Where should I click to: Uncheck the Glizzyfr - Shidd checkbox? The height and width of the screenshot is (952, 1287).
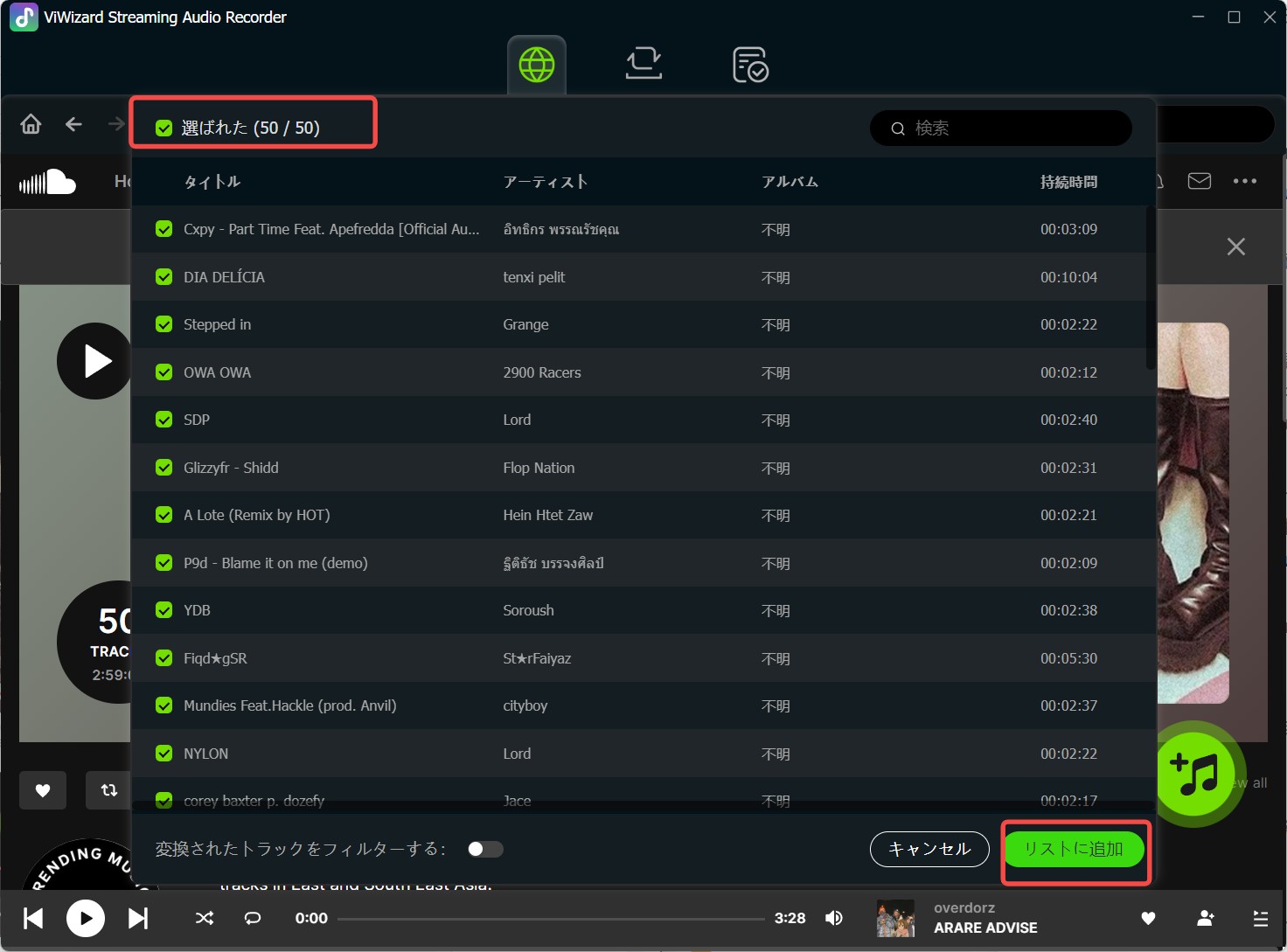pyautogui.click(x=163, y=468)
